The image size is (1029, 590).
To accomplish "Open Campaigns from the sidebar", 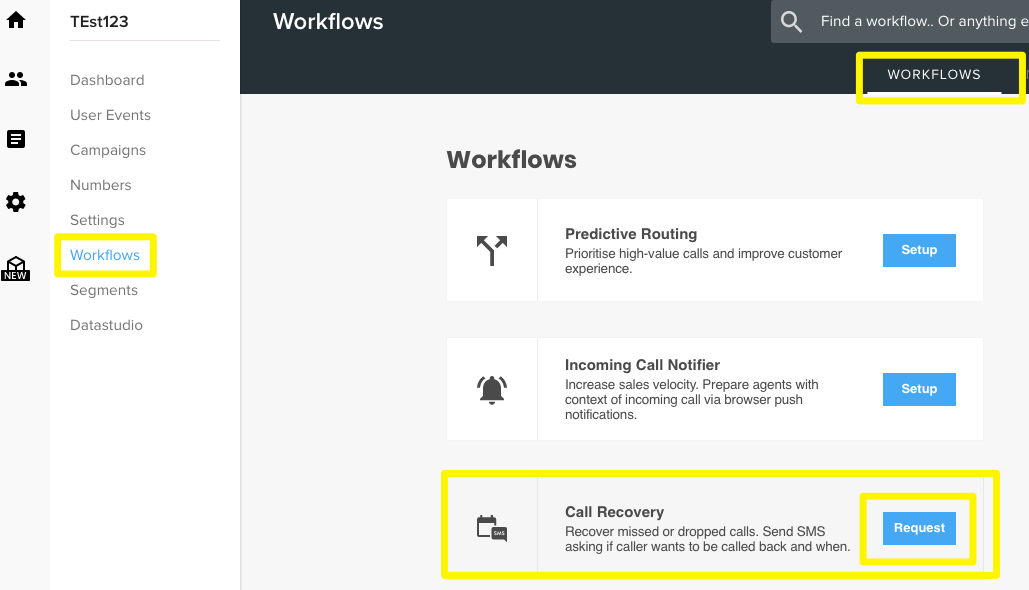I will (108, 150).
